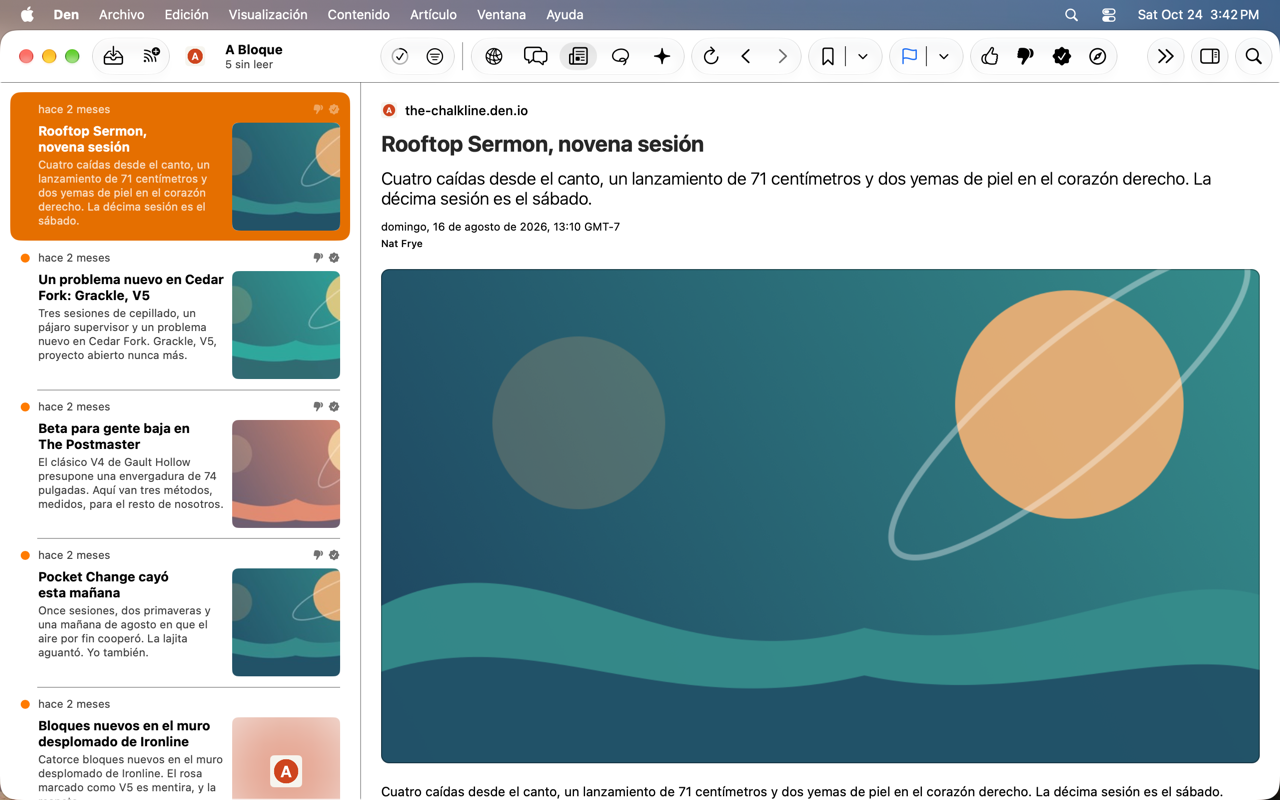Open the the-chalkline.den.io source link
1280x800 pixels.
point(466,111)
